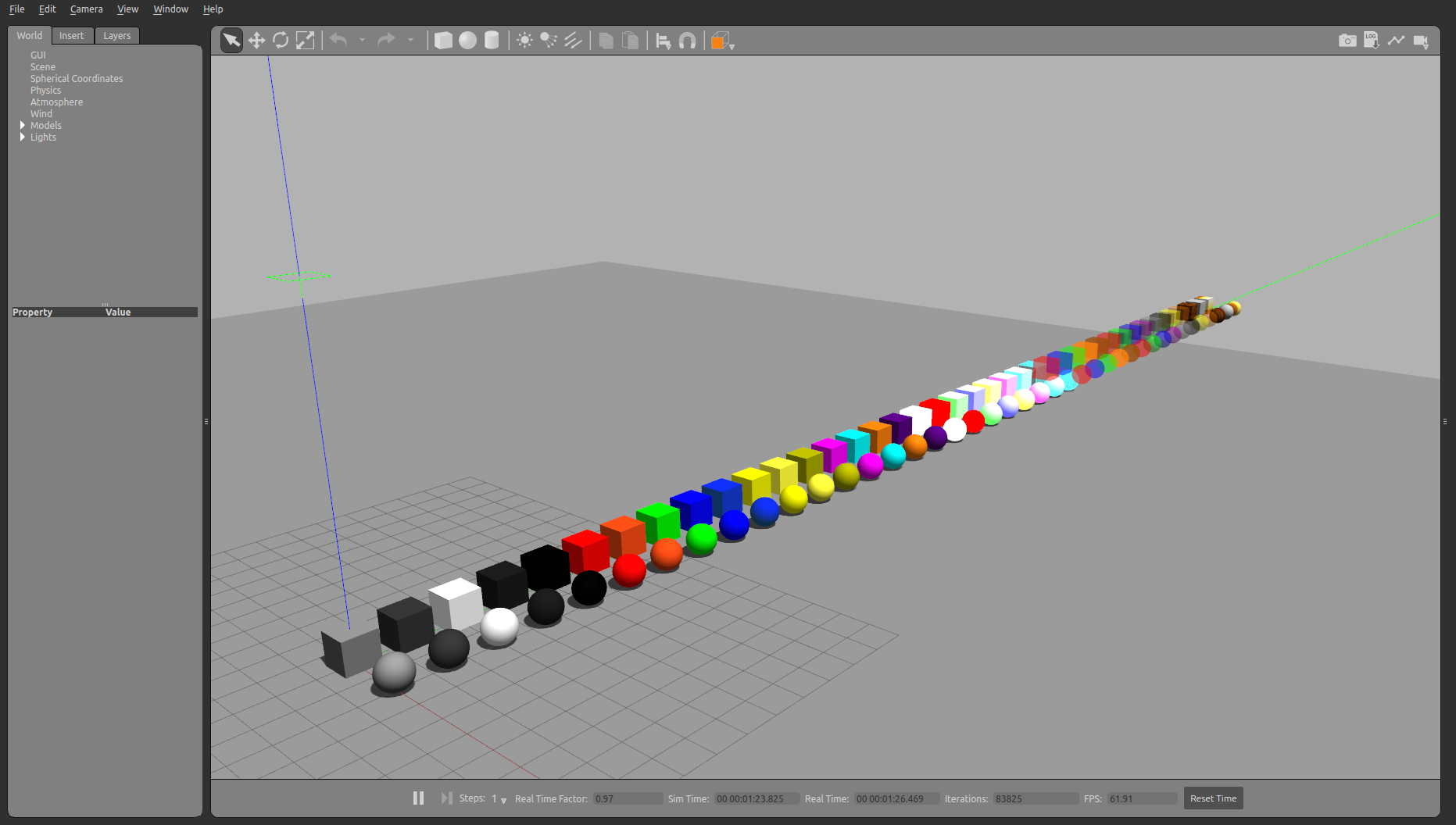
Task: Take a screenshot with camera icon
Action: (x=1347, y=41)
